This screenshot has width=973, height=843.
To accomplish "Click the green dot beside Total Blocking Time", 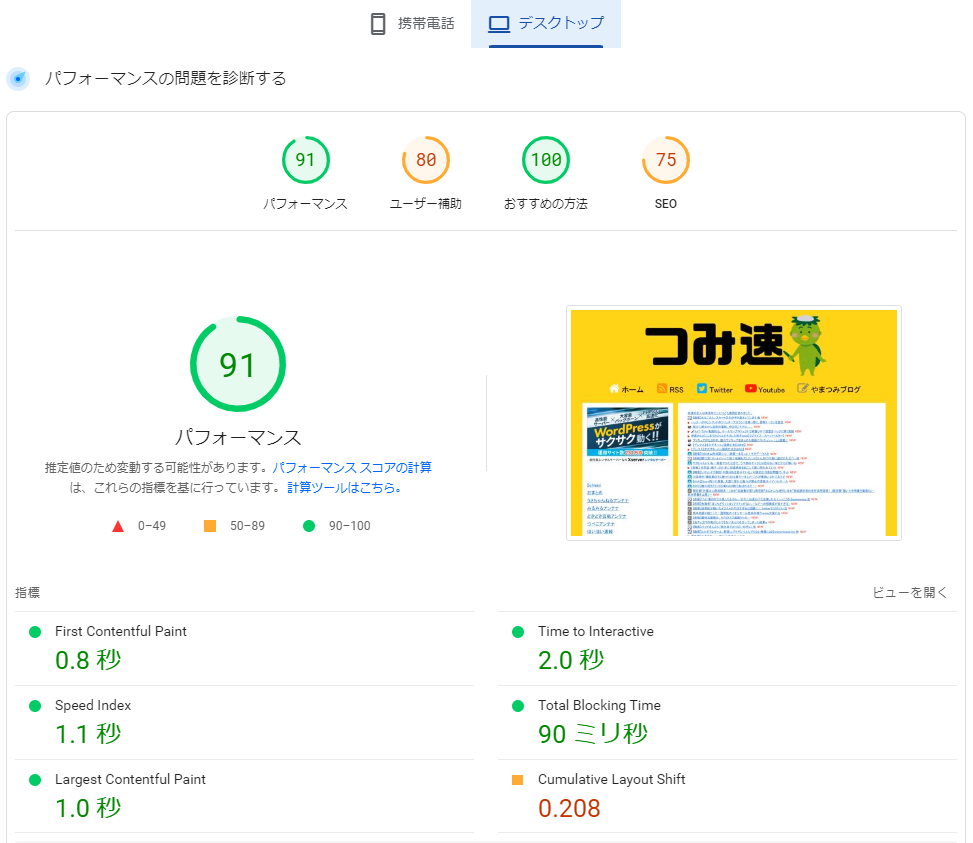I will pos(518,706).
